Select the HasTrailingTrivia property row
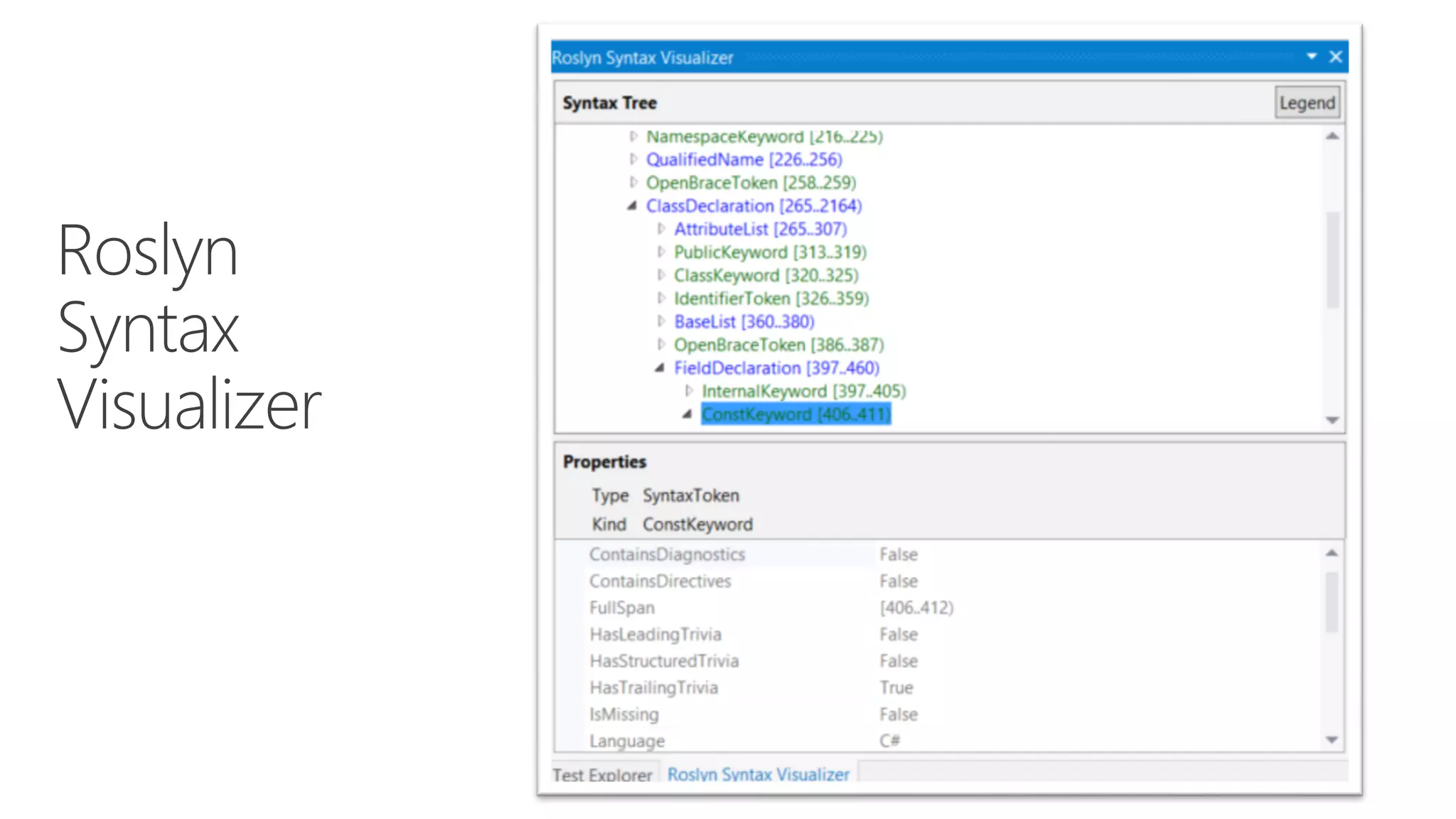 pos(653,687)
